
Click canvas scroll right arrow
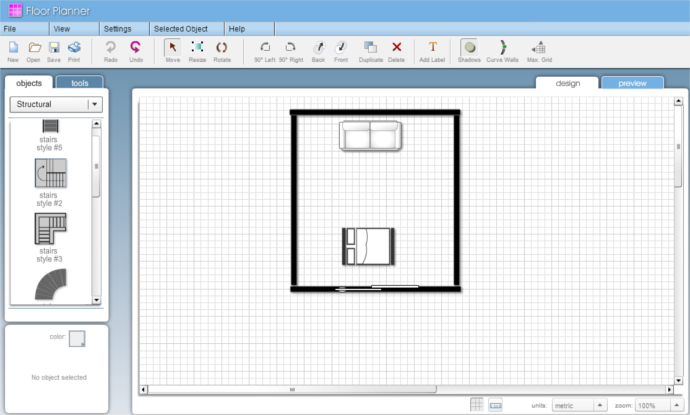click(669, 389)
